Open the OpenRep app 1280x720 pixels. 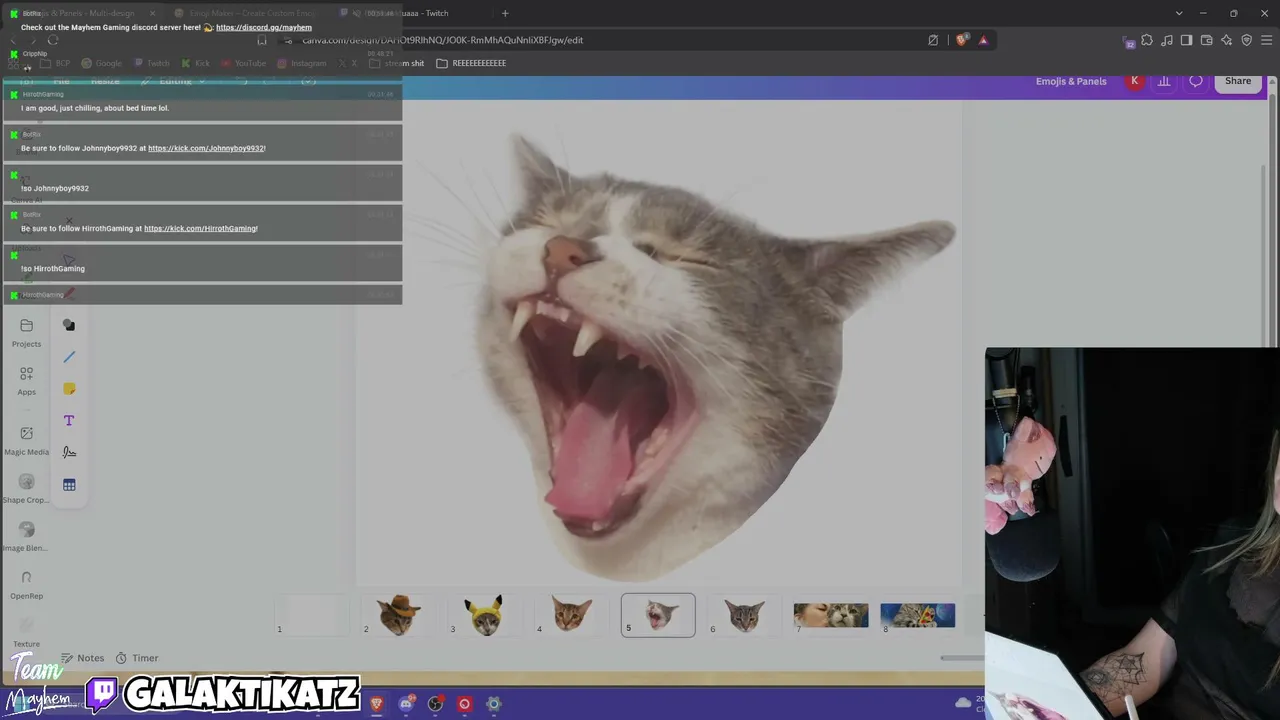coord(26,584)
